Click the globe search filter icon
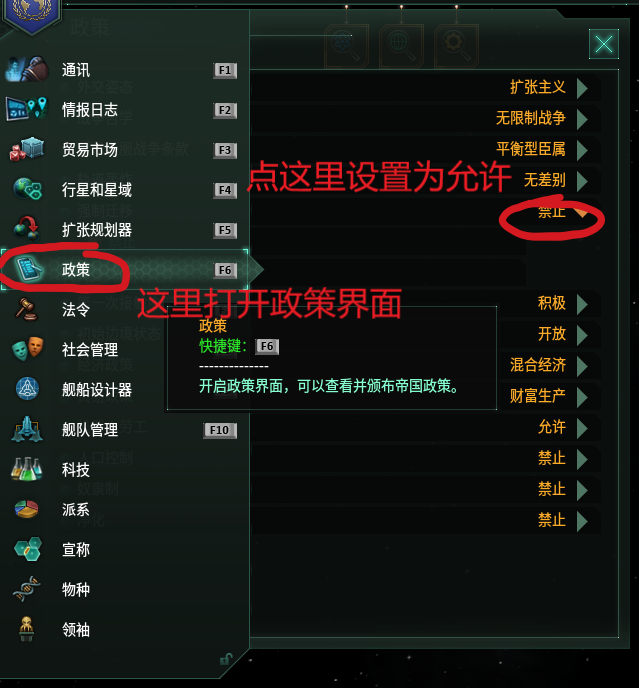Screen dimensions: 639x688 (x=401, y=46)
